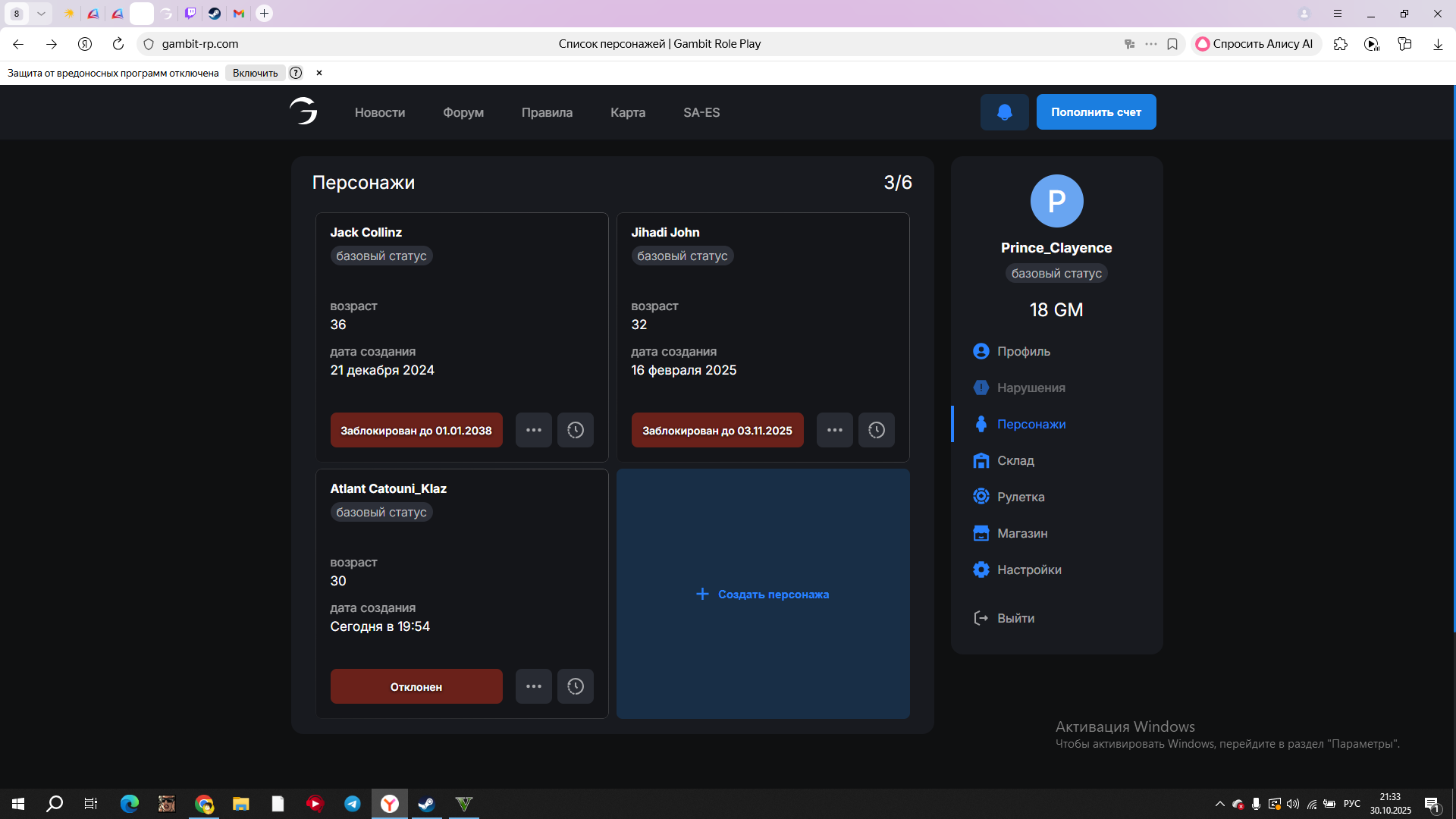Click Включить on the protection bar
The width and height of the screenshot is (1456, 819).
pos(255,73)
